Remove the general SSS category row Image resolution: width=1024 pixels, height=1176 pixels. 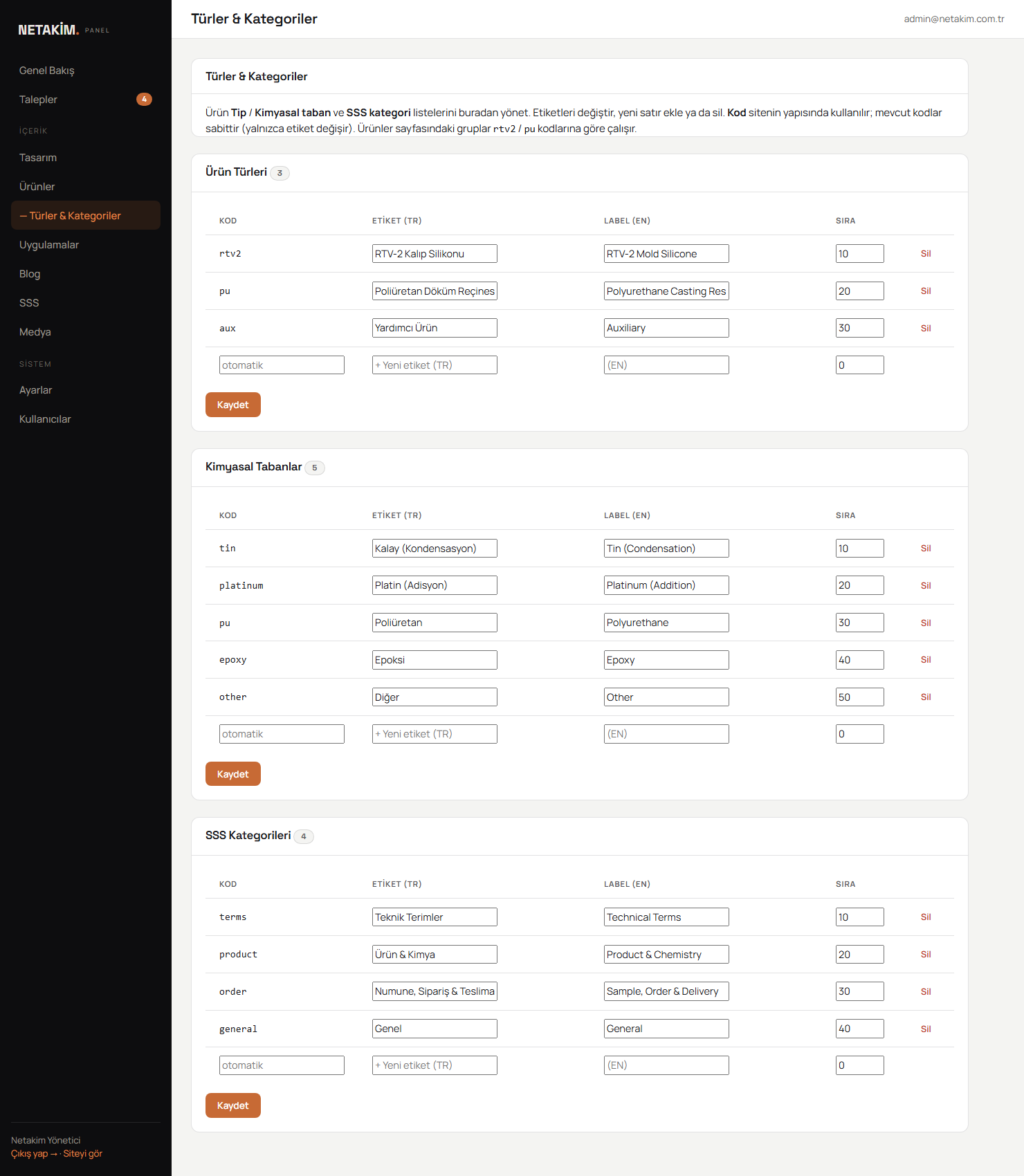point(926,1029)
